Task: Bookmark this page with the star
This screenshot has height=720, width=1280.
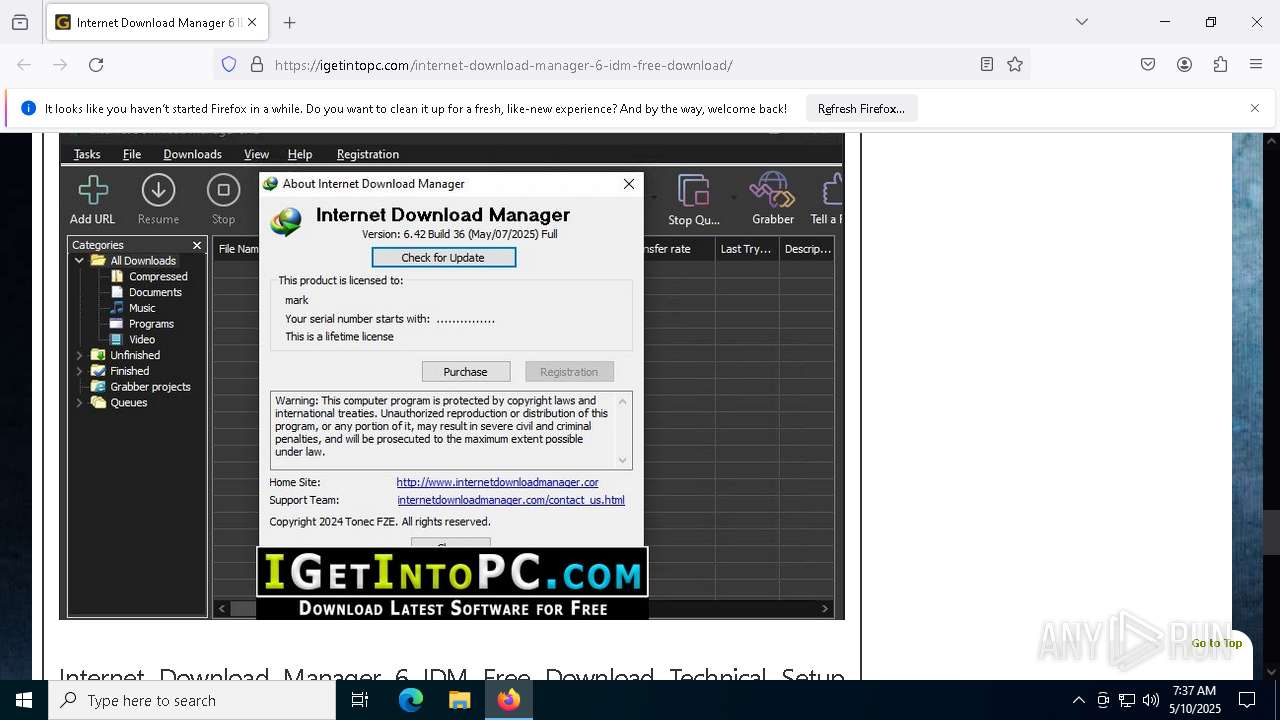Action: point(1015,65)
